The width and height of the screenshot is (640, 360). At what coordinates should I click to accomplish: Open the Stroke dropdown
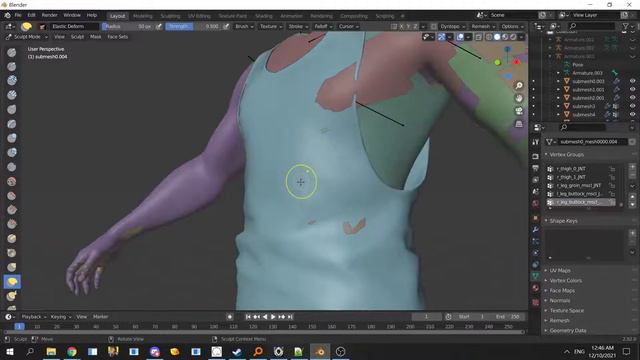[x=298, y=27]
